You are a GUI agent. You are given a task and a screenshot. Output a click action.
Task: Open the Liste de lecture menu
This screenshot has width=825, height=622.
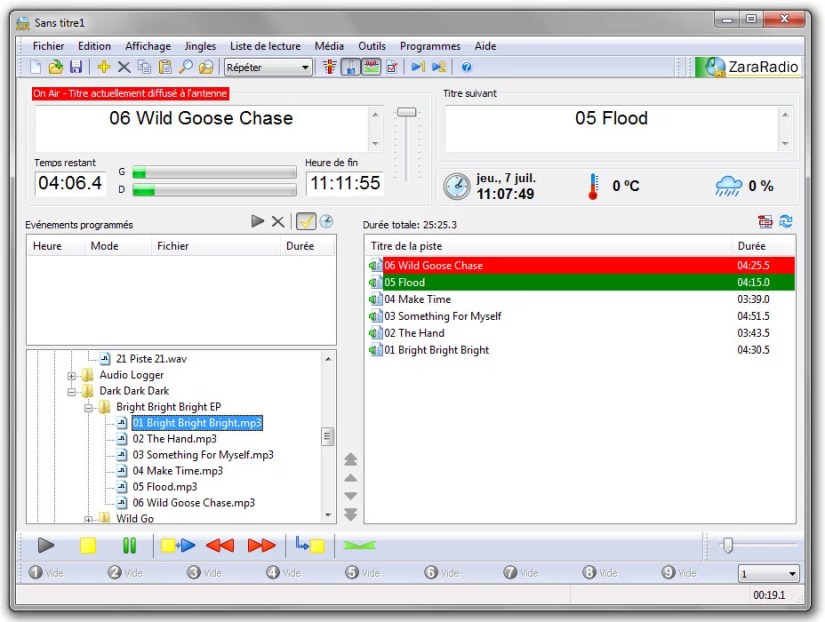point(266,46)
